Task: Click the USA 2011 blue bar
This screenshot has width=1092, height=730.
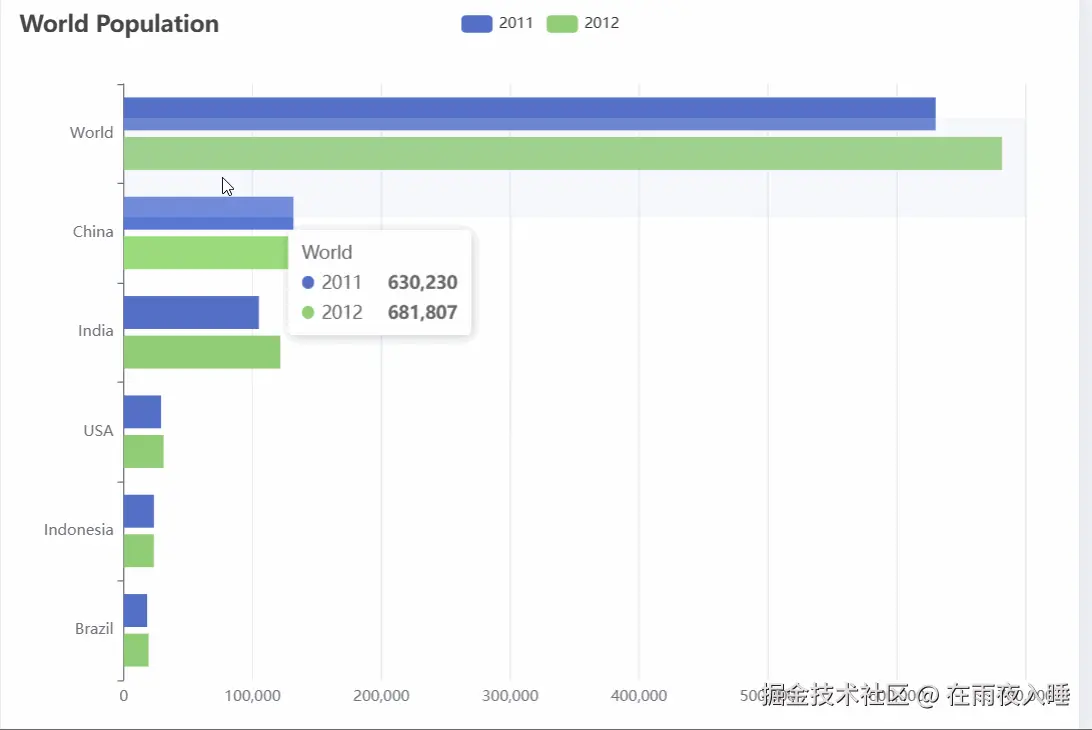Action: [142, 412]
